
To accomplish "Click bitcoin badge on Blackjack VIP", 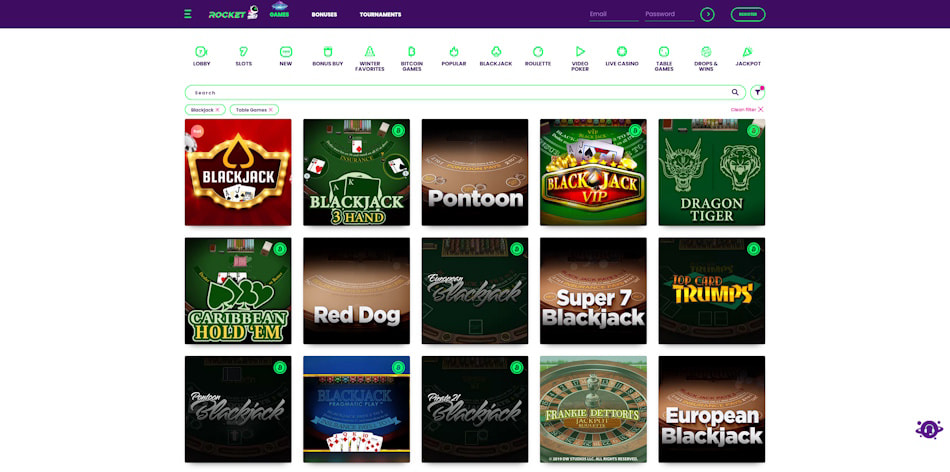I will [x=635, y=130].
